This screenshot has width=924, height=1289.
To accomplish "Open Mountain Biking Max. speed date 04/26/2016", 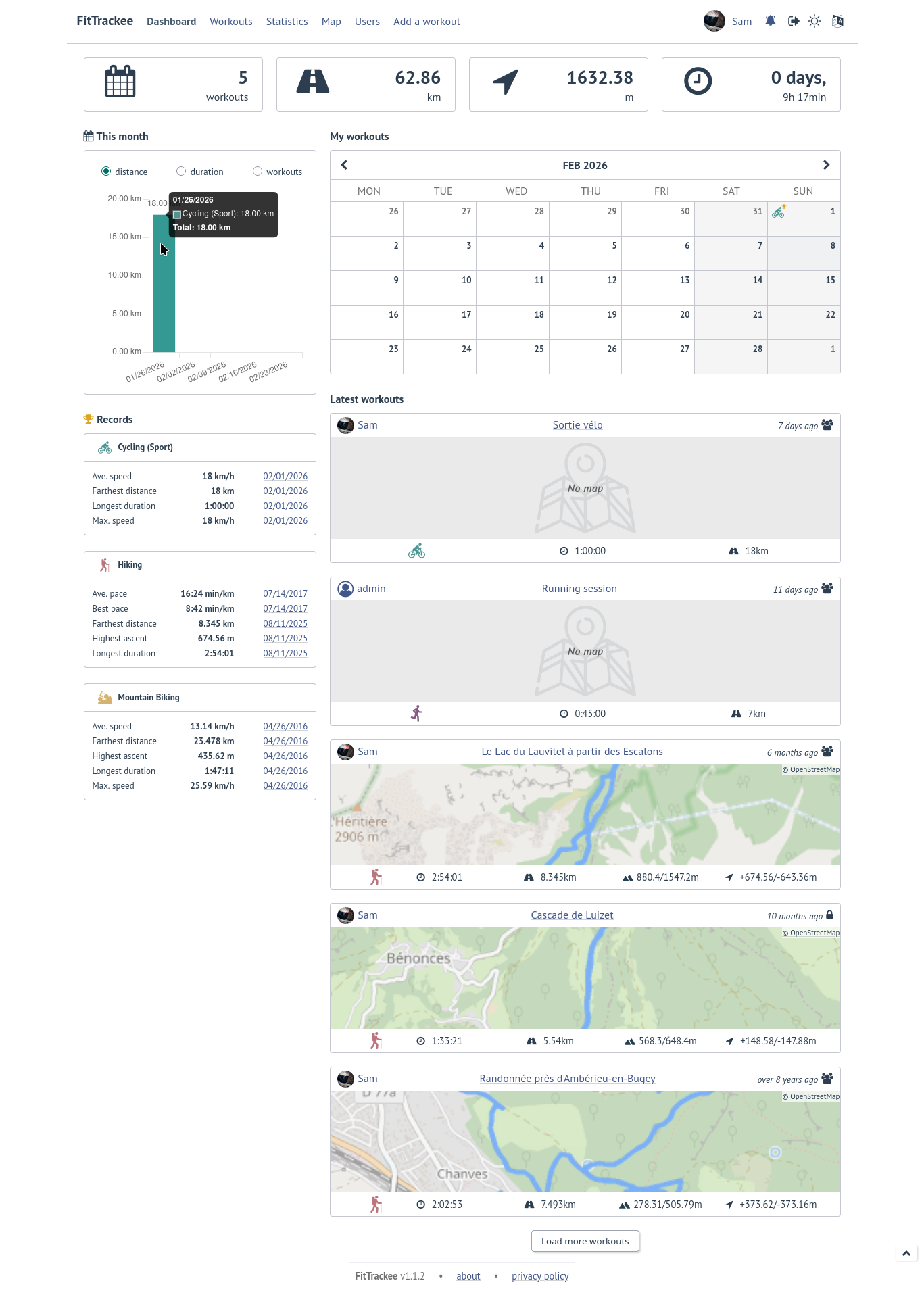I will click(285, 786).
